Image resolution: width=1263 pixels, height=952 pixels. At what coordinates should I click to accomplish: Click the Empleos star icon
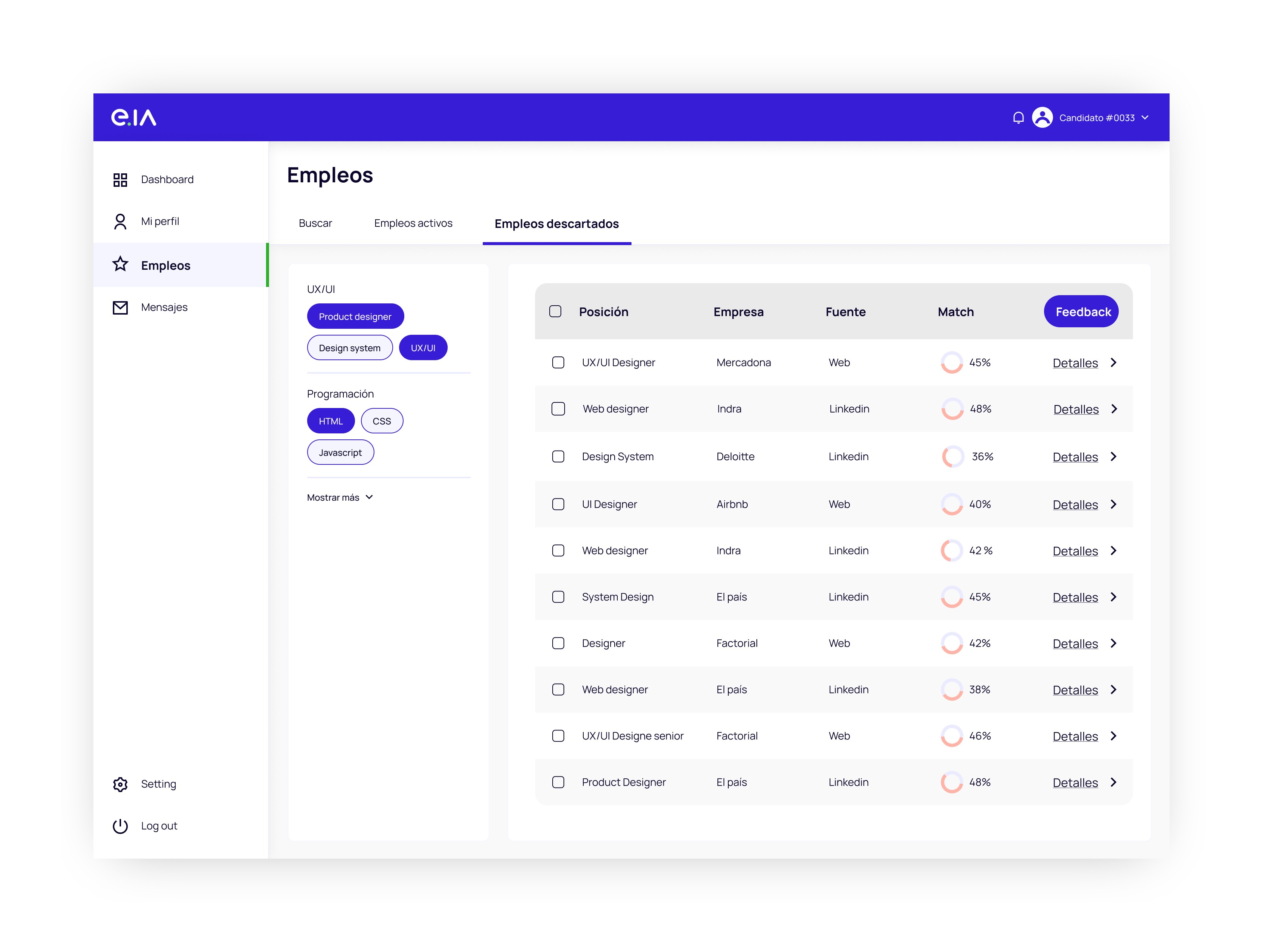pyautogui.click(x=120, y=264)
